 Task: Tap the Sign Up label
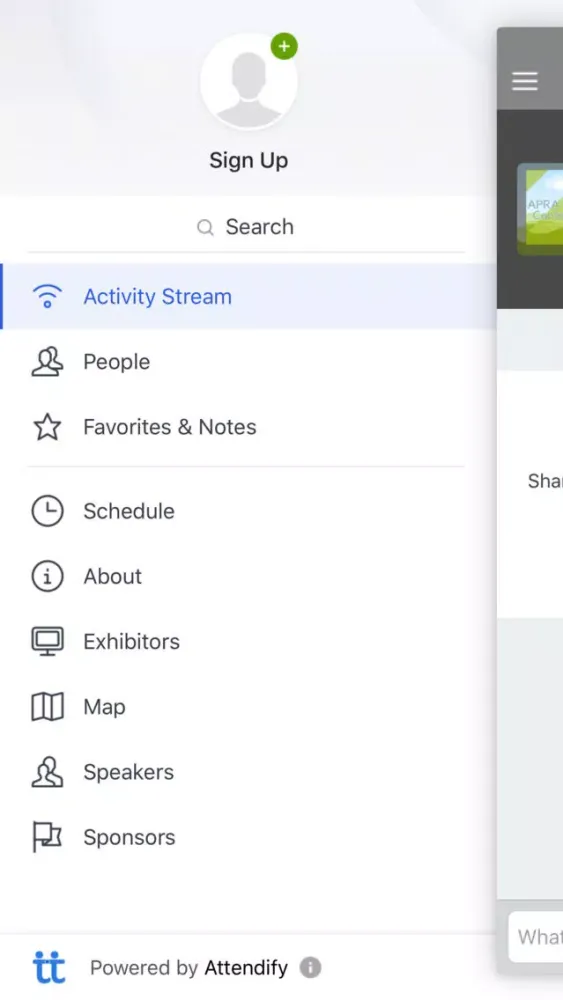[x=249, y=160]
